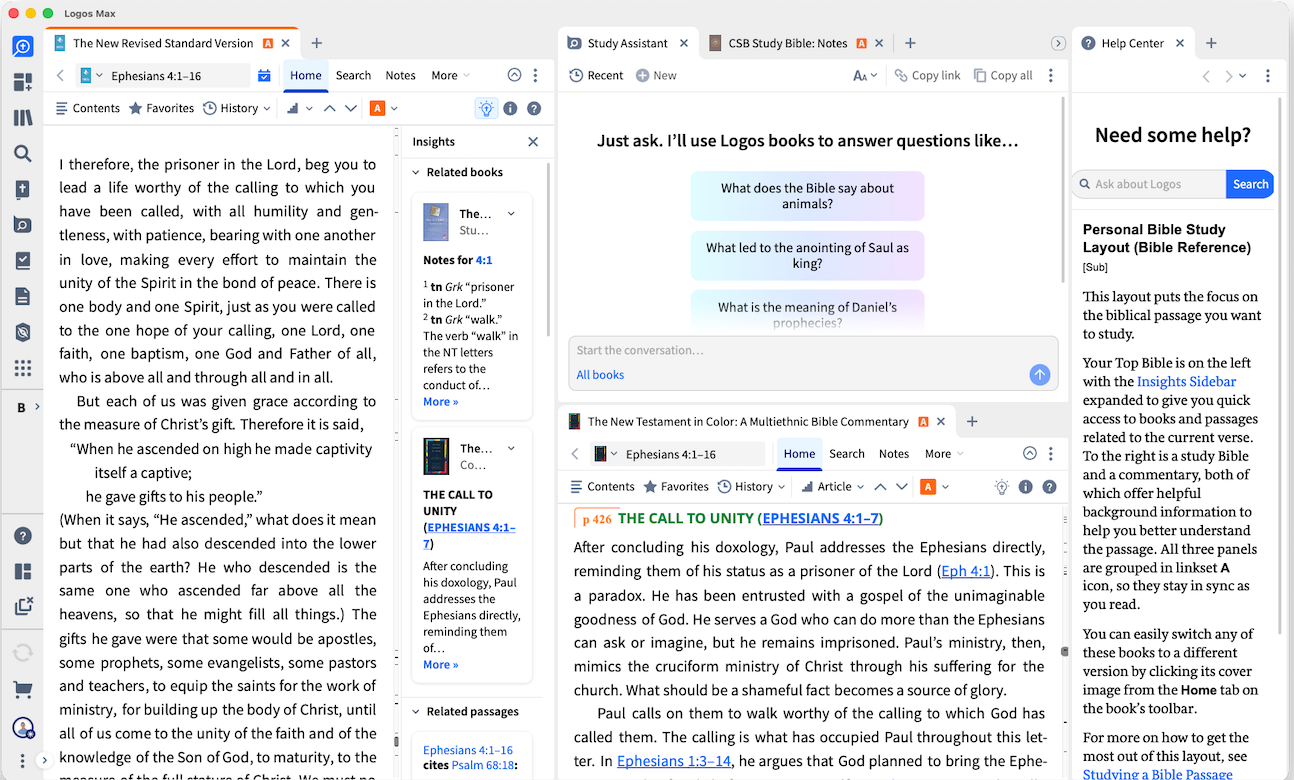Collapse the Related books section
This screenshot has height=780, width=1294.
(x=416, y=172)
